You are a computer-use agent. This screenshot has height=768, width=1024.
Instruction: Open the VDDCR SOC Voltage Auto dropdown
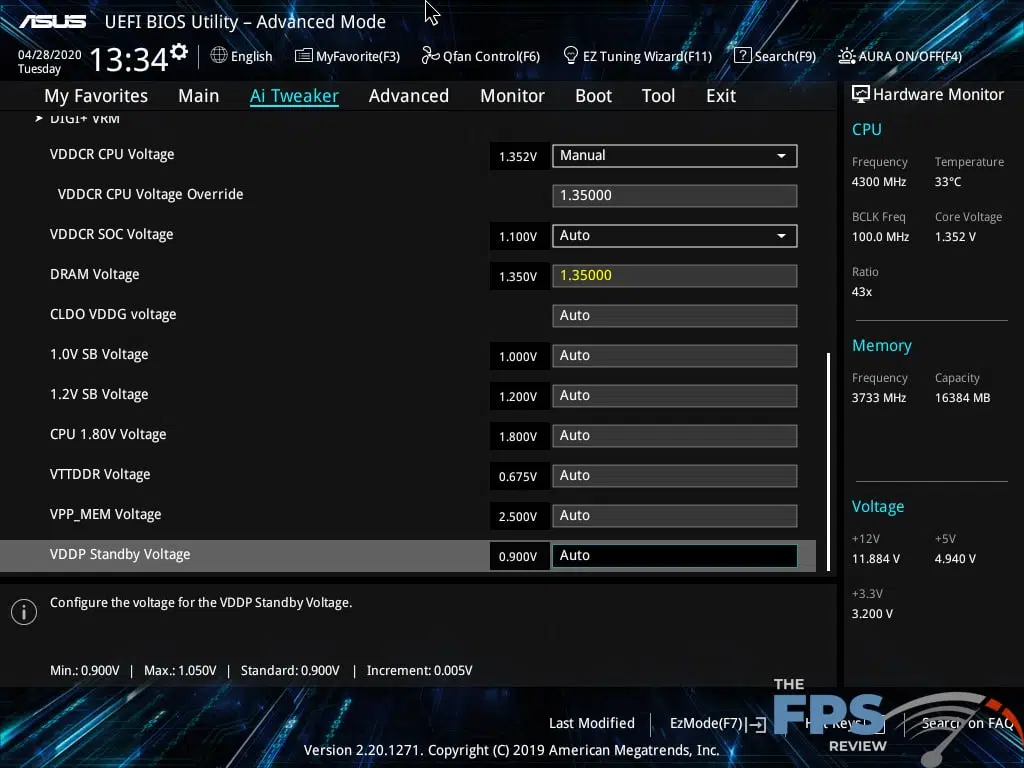pyautogui.click(x=675, y=236)
